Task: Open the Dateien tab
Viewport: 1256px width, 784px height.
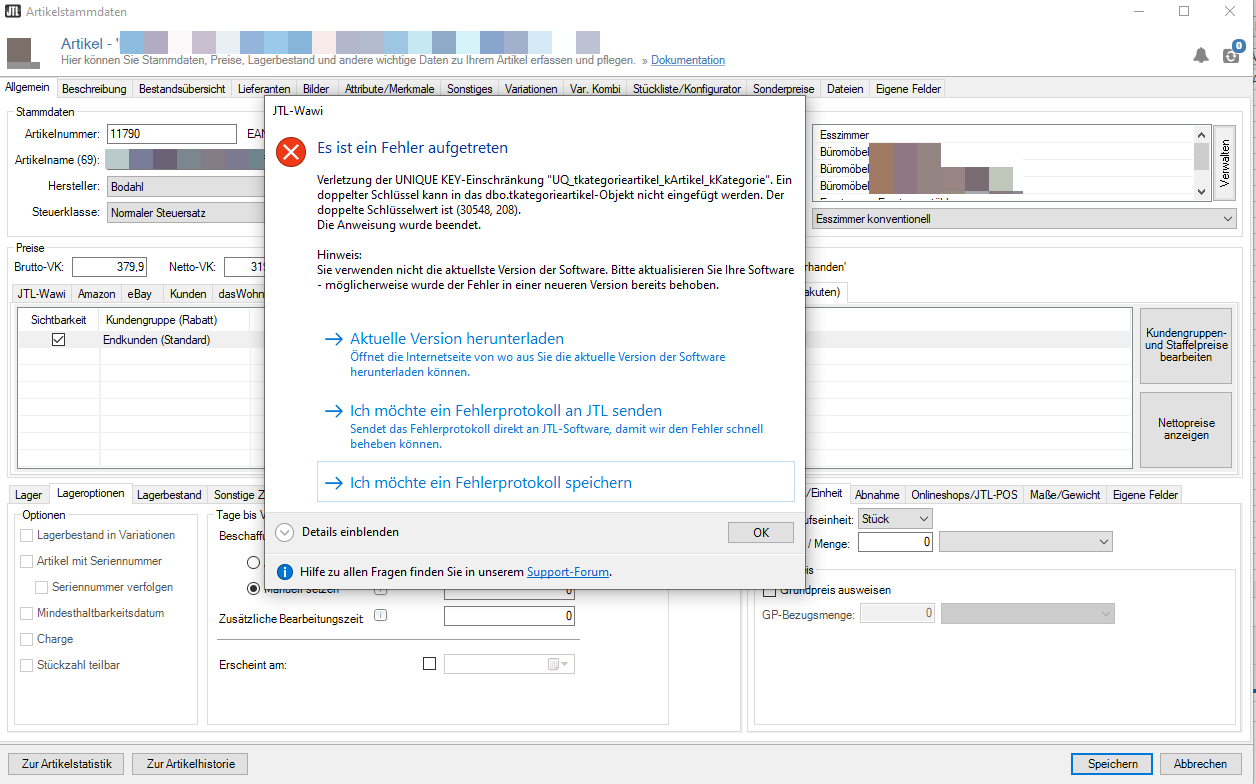Action: [845, 89]
